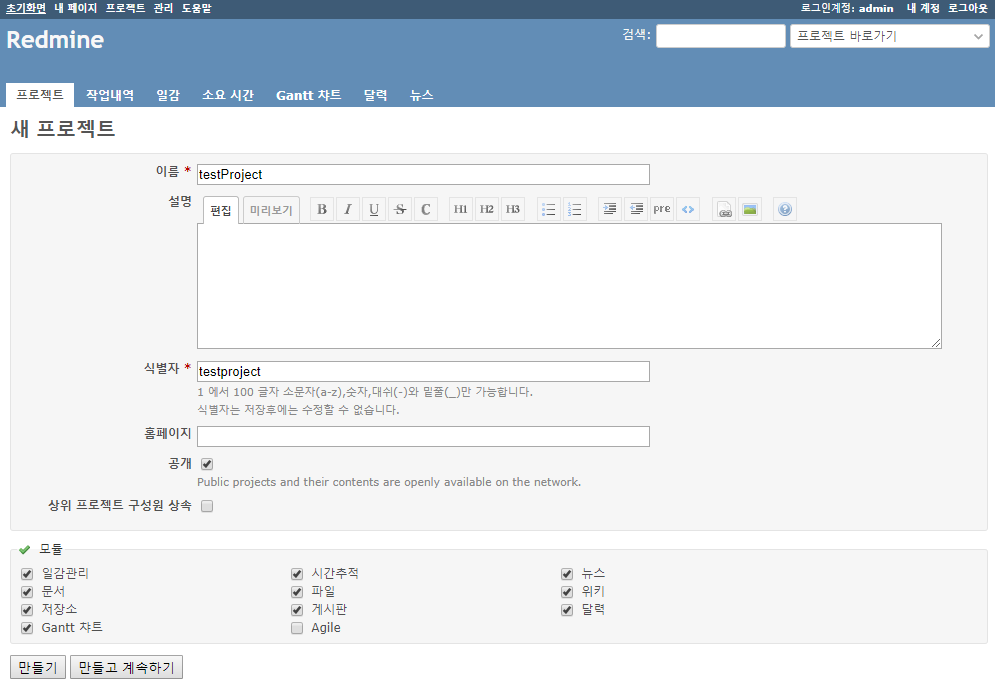Image resolution: width=995 pixels, height=698 pixels.
Task: Remove blockquote outdent icon
Action: [636, 209]
